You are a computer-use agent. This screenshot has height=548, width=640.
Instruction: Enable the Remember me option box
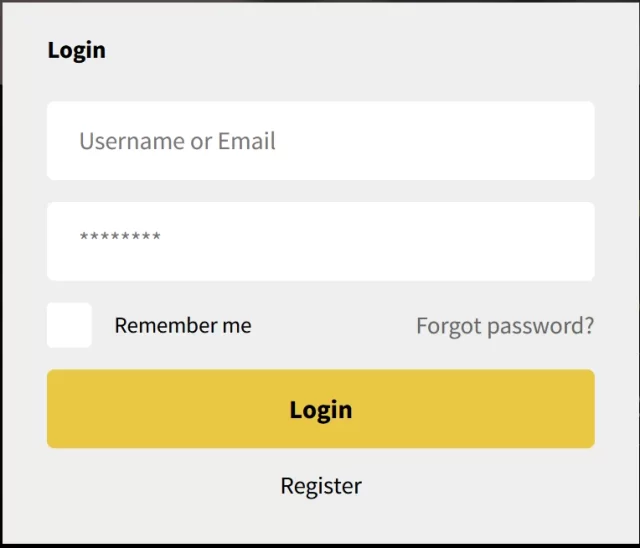(x=69, y=326)
